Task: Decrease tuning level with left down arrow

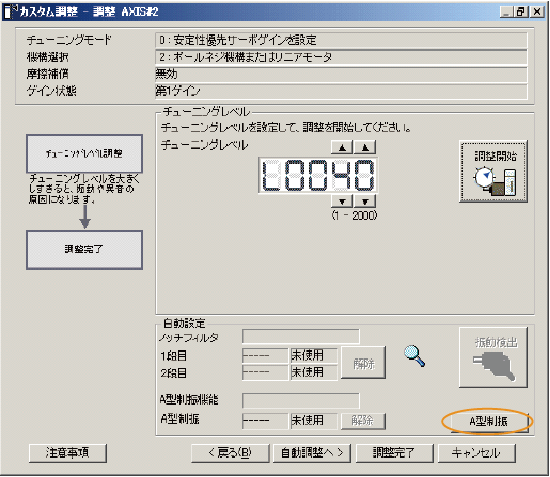Action: pyautogui.click(x=342, y=201)
